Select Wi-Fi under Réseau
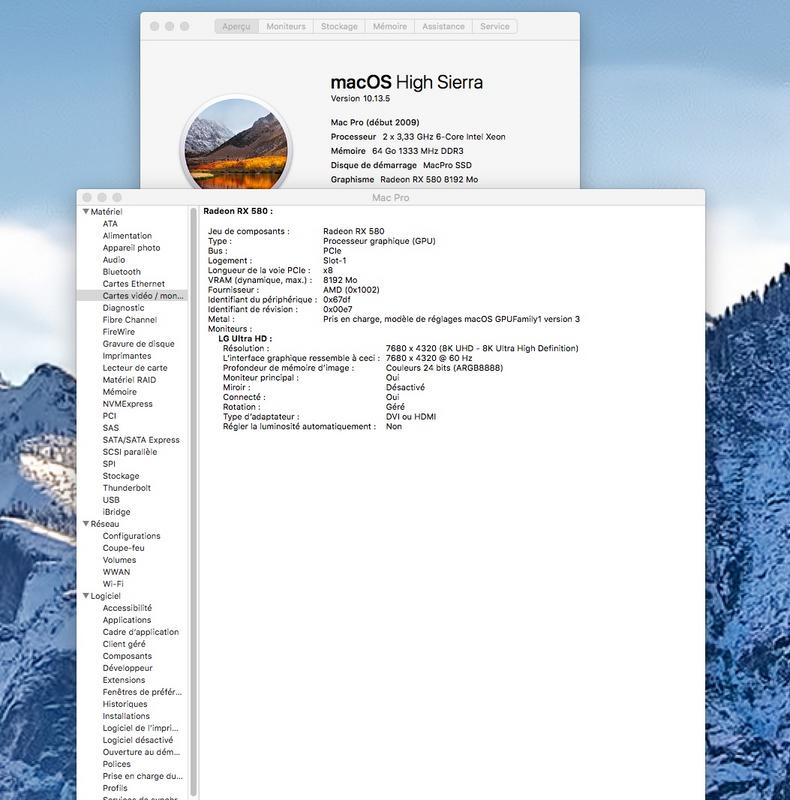 113,584
